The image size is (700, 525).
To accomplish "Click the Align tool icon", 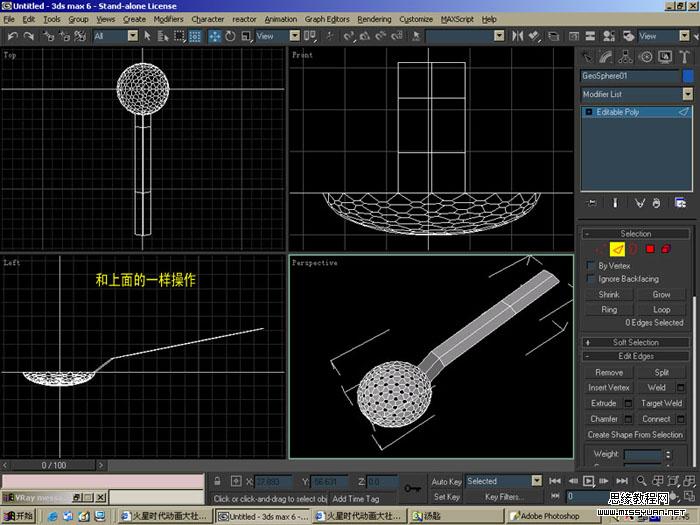I will pos(534,36).
